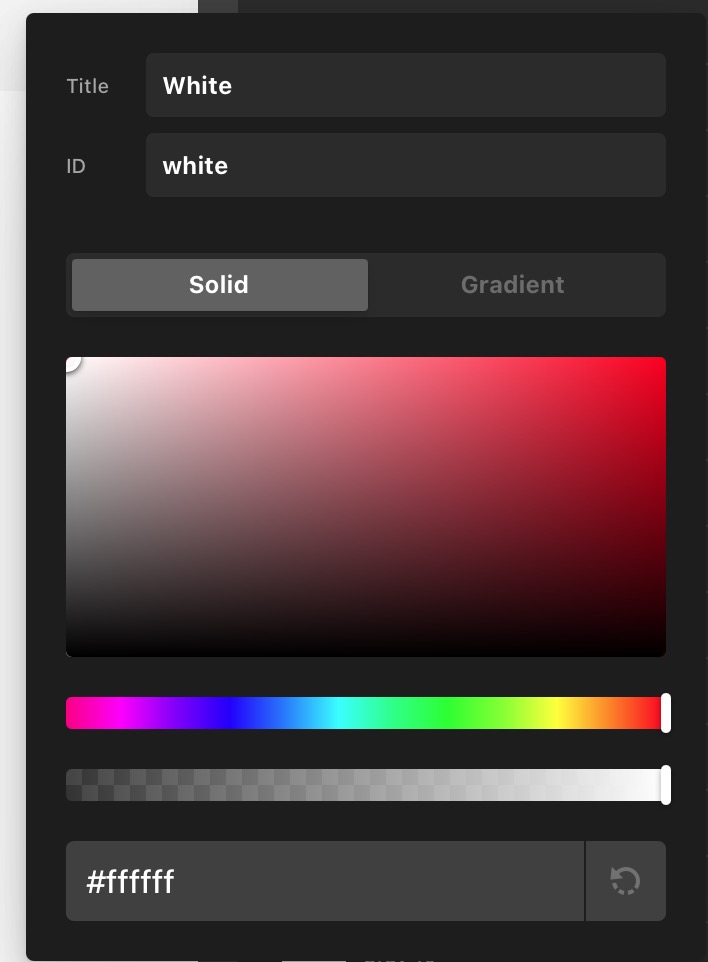708x962 pixels.
Task: Click the reset color icon
Action: pyautogui.click(x=625, y=881)
